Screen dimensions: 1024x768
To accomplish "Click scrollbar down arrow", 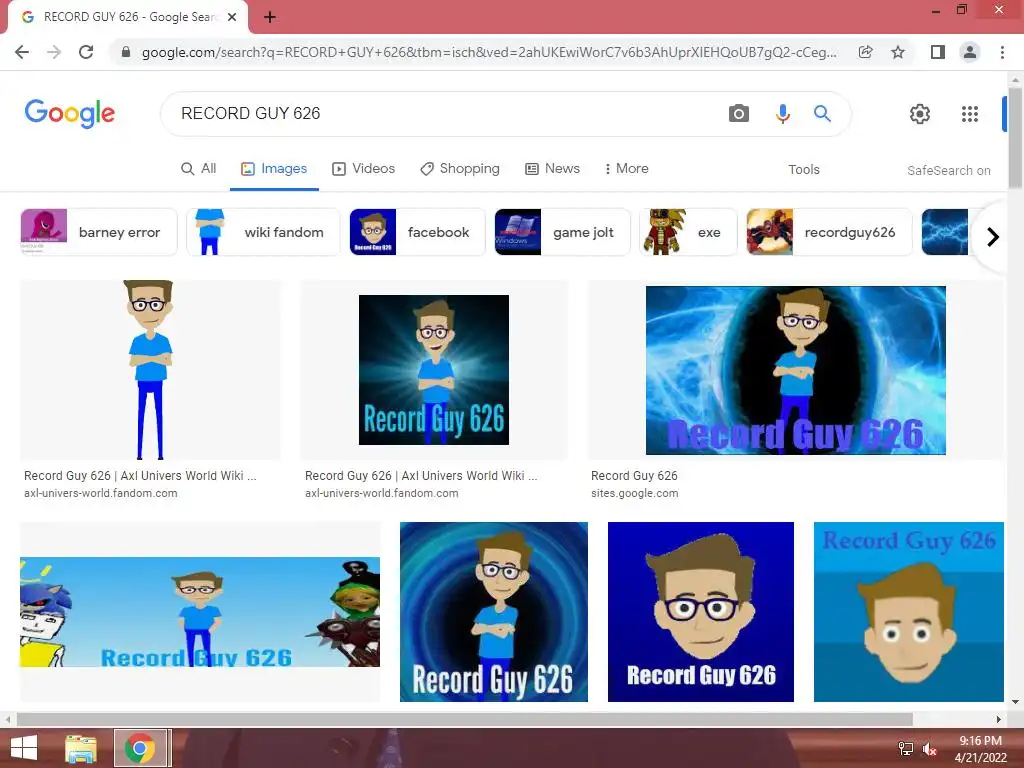I will (1015, 702).
